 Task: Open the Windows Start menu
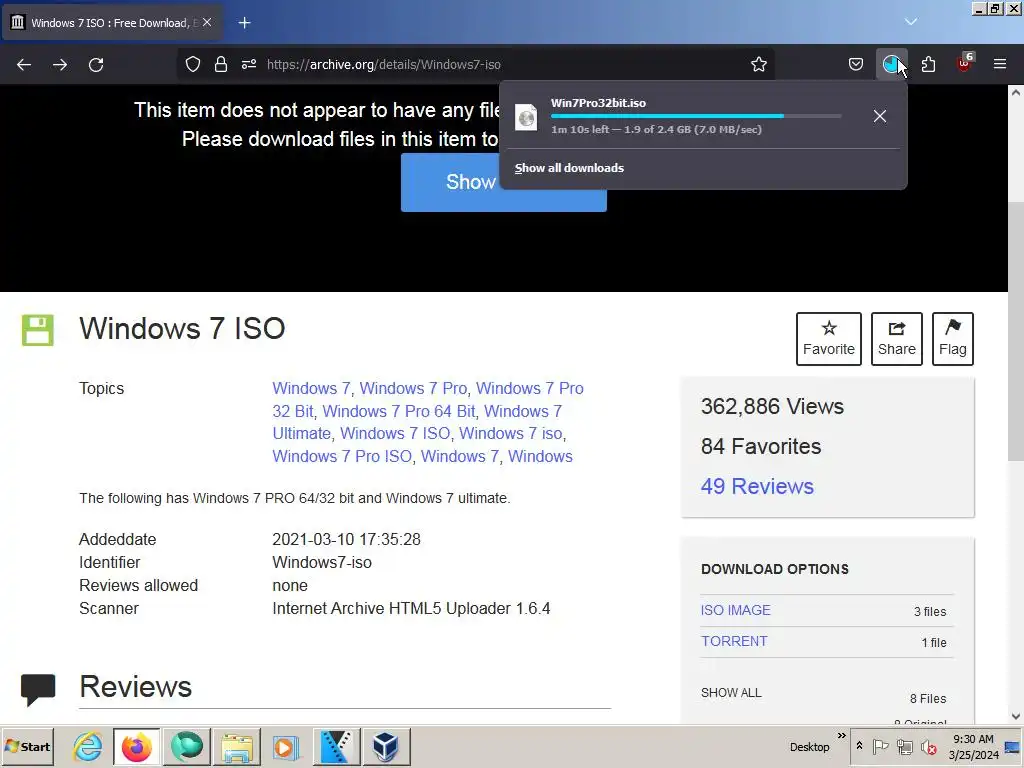point(27,747)
